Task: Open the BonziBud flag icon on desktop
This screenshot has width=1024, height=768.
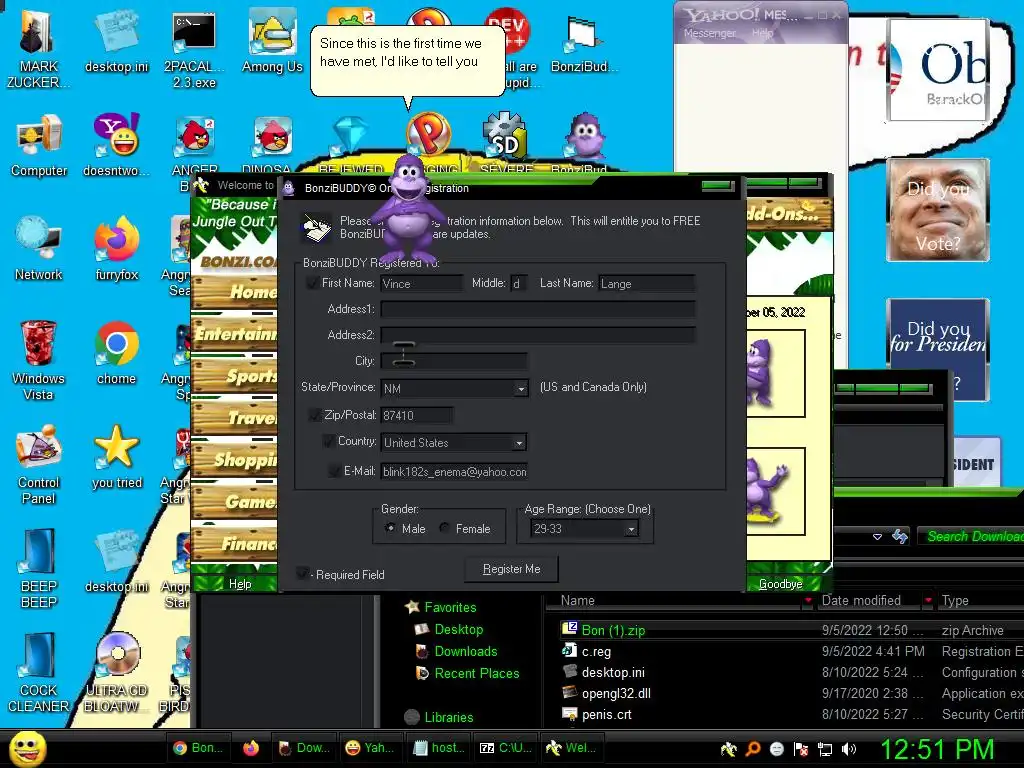Action: click(x=583, y=42)
